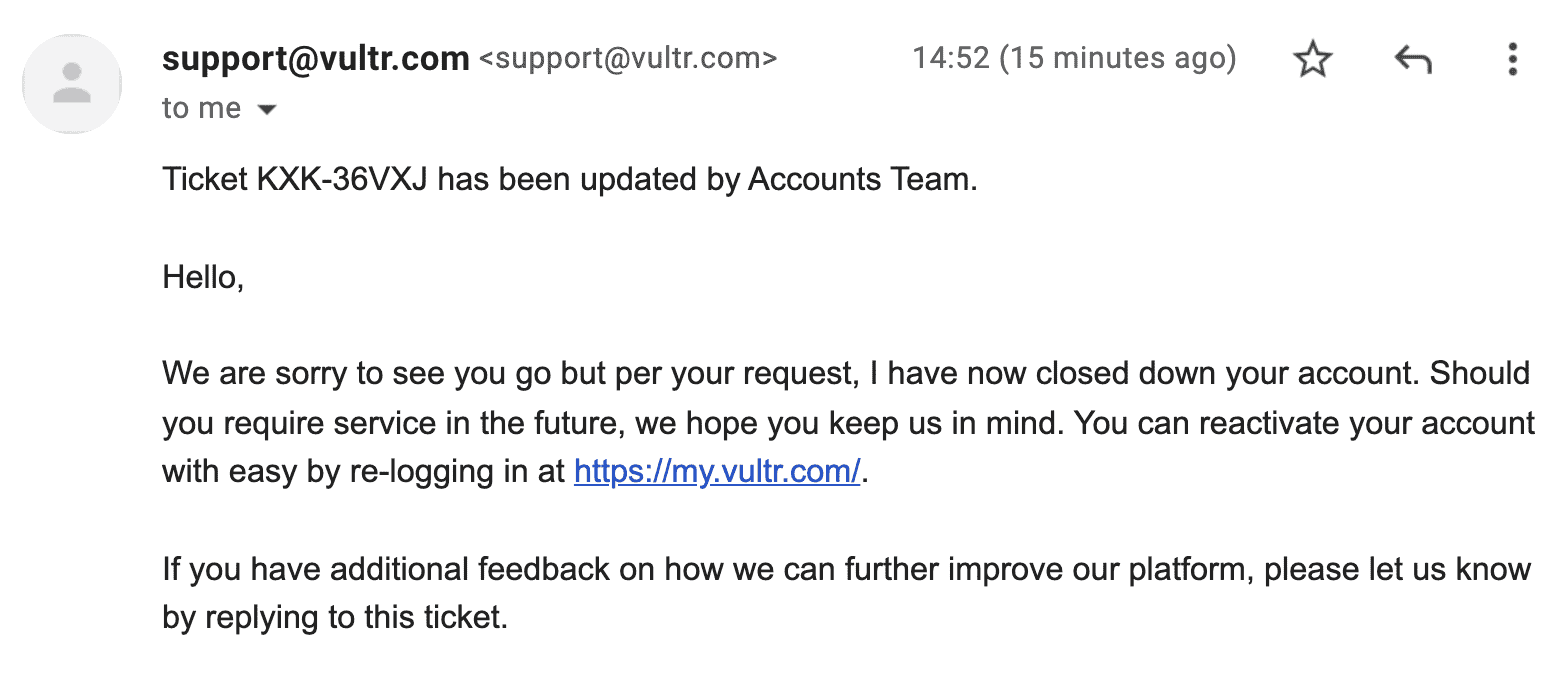Screen dimensions: 1546x695
Task: Click the words "Accounts Team"
Action: 859,180
